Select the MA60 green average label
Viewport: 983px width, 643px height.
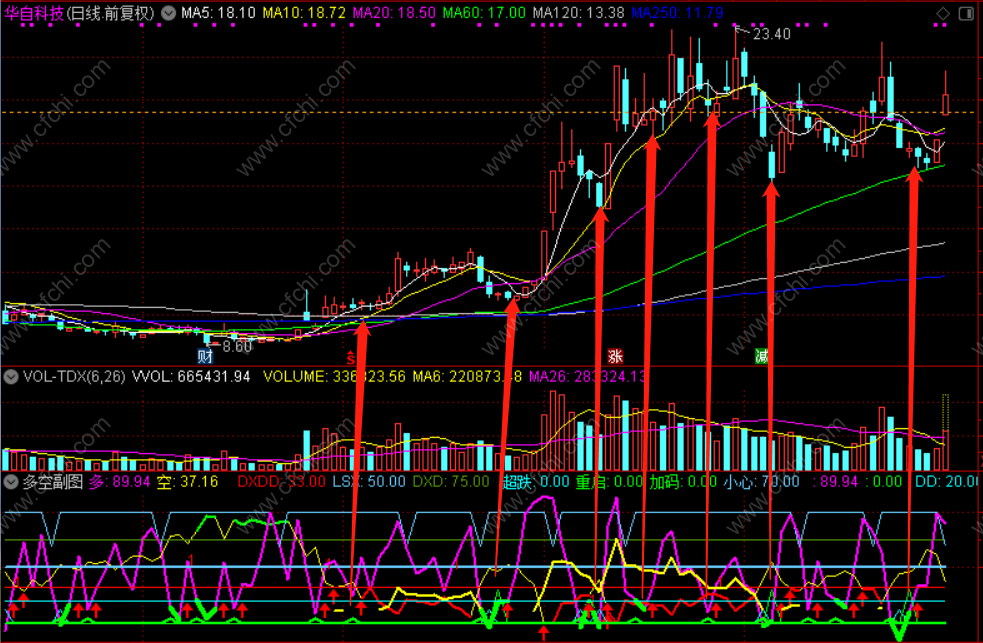pos(484,13)
